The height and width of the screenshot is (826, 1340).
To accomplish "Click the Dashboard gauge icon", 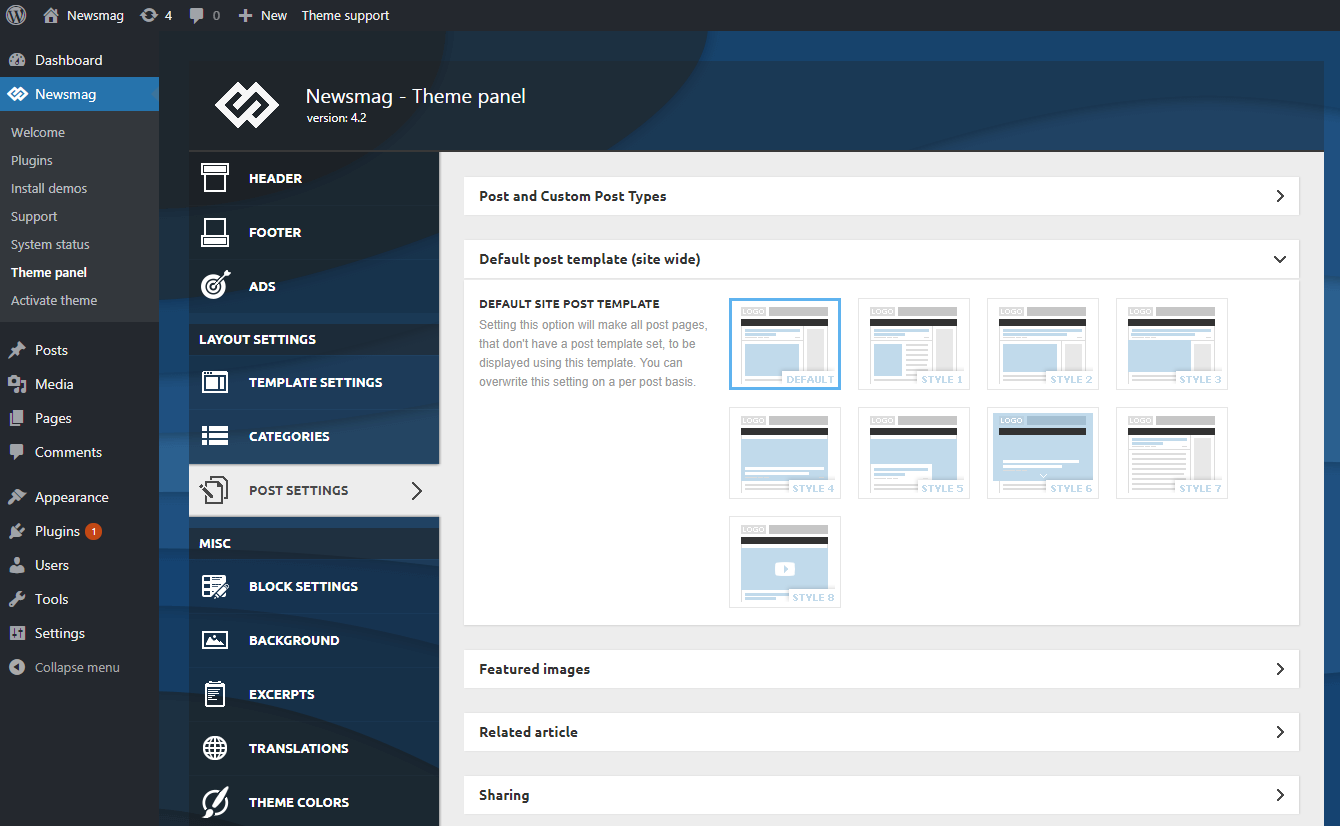I will 17,60.
